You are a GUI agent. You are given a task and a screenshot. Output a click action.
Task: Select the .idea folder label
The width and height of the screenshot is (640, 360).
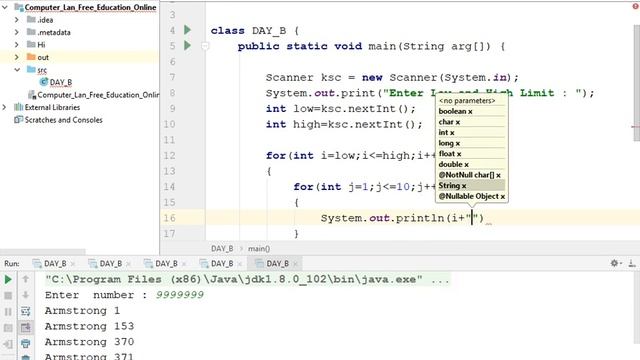pyautogui.click(x=45, y=20)
